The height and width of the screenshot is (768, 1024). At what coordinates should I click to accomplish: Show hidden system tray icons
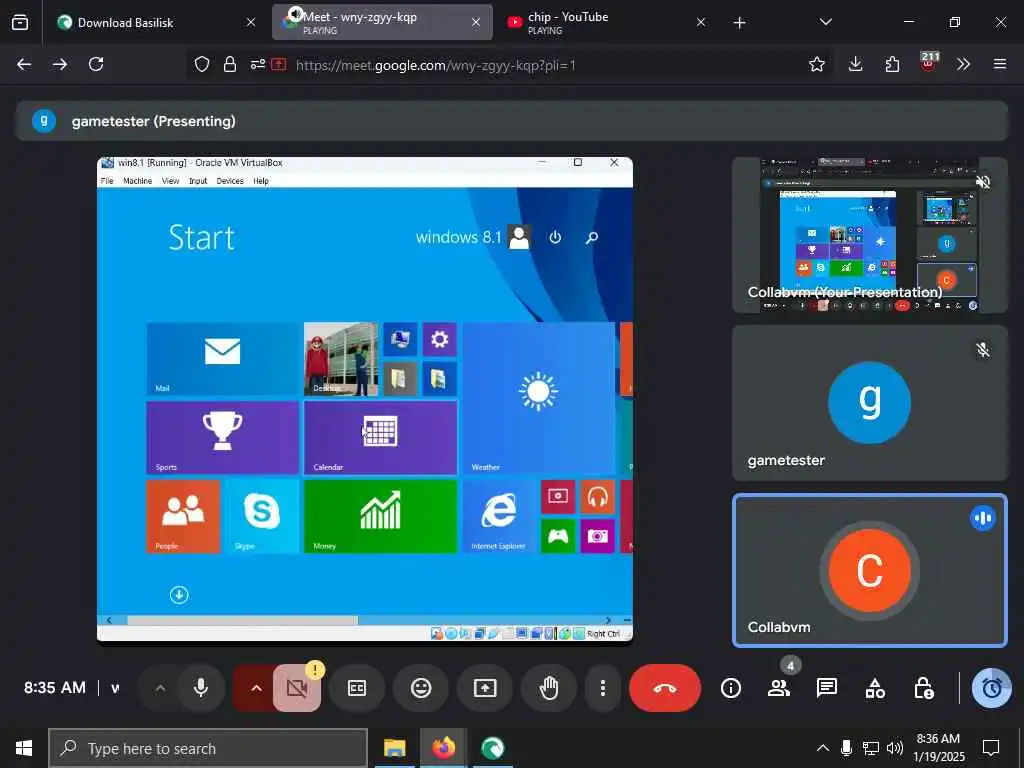[823, 748]
